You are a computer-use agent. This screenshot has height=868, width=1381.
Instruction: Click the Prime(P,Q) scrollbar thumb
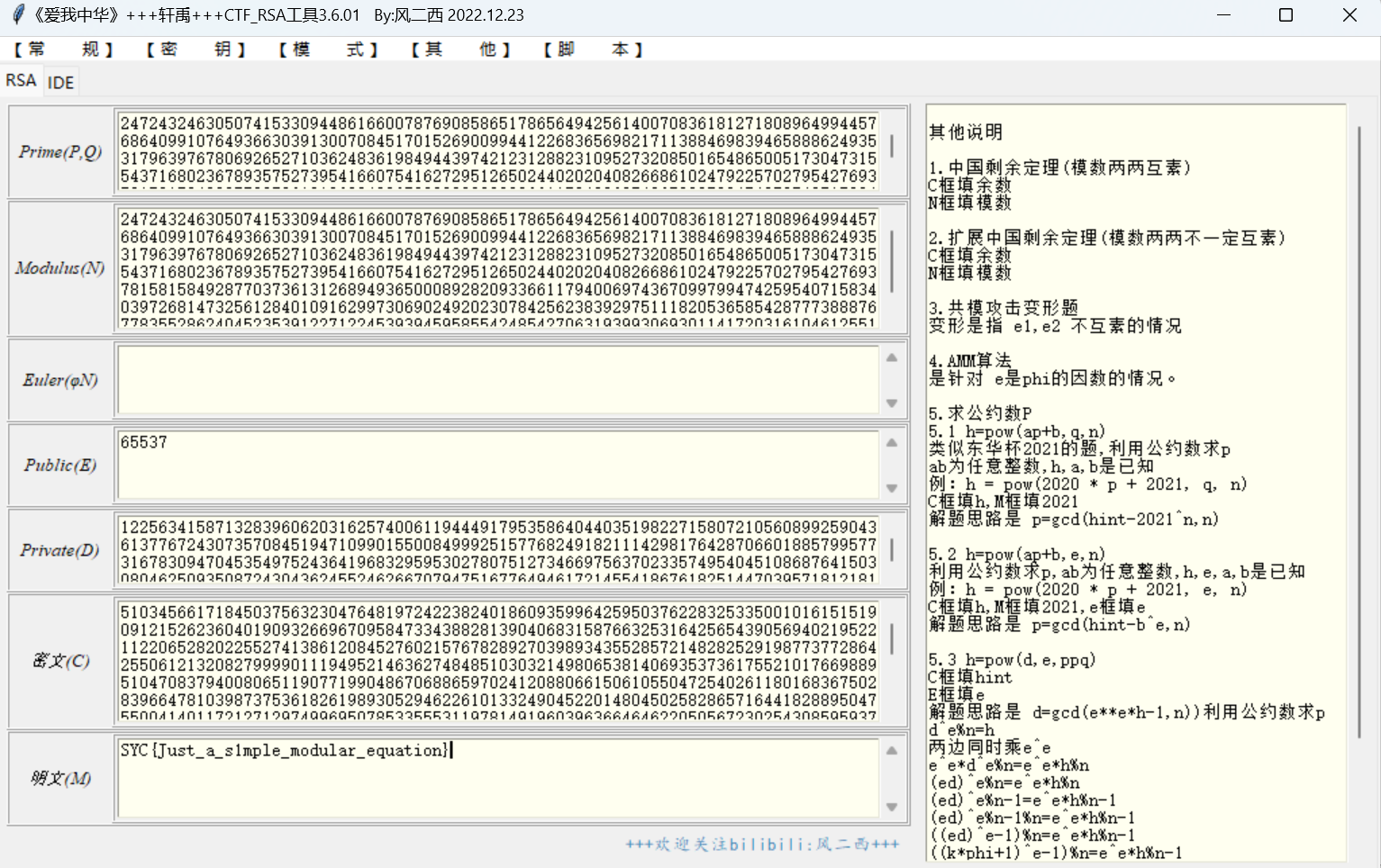coord(892,146)
